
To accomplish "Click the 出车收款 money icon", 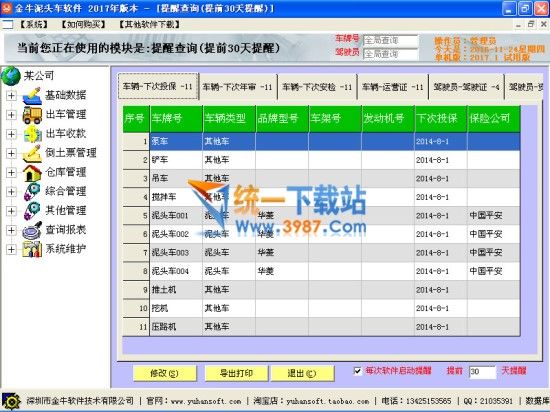I will click(x=32, y=134).
